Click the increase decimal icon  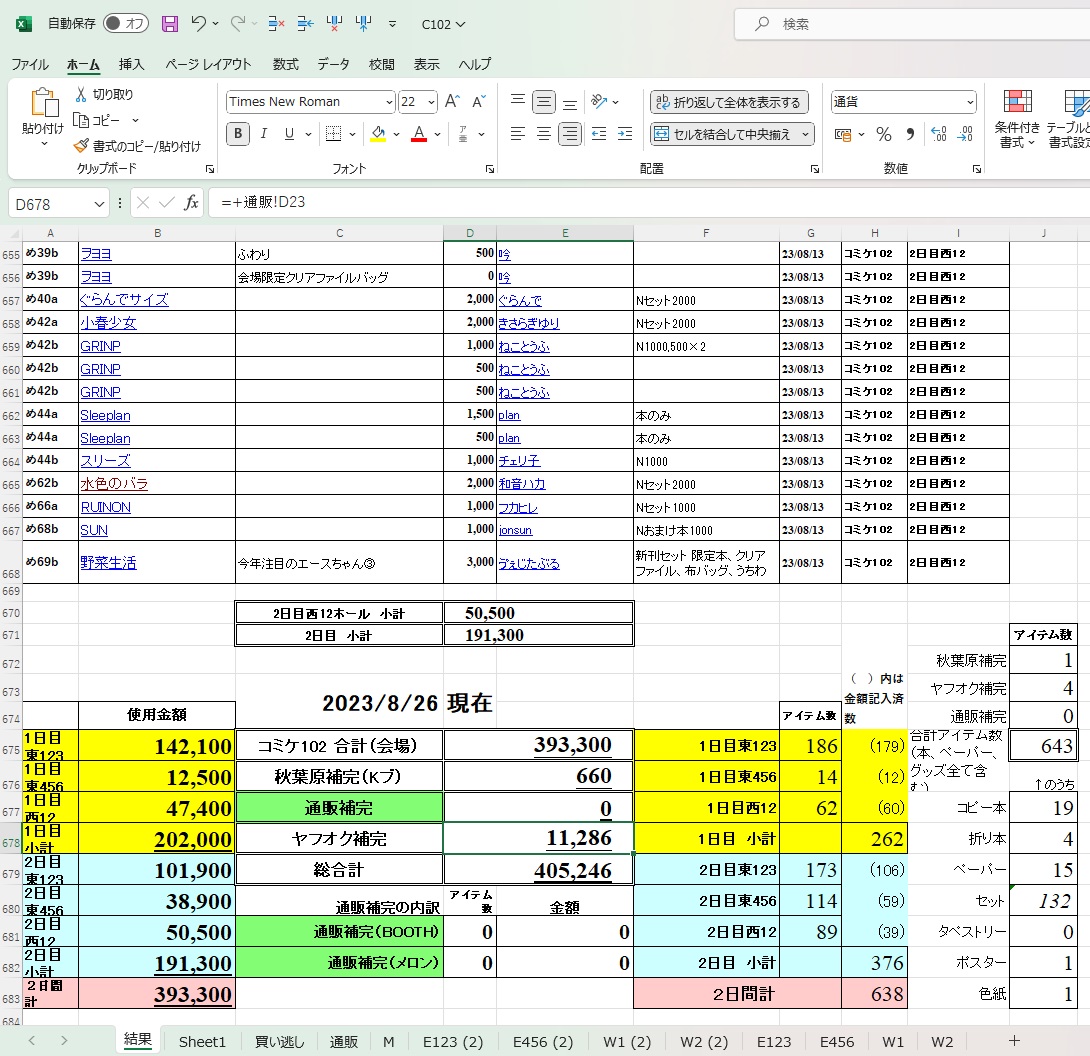(x=938, y=134)
